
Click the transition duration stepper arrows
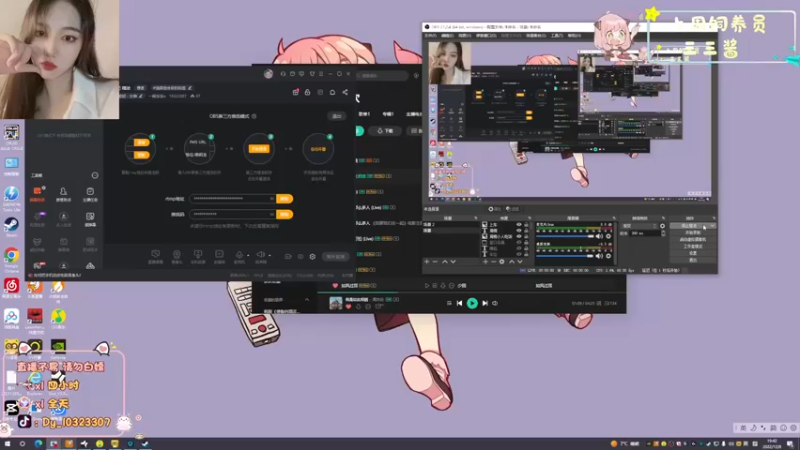(663, 233)
